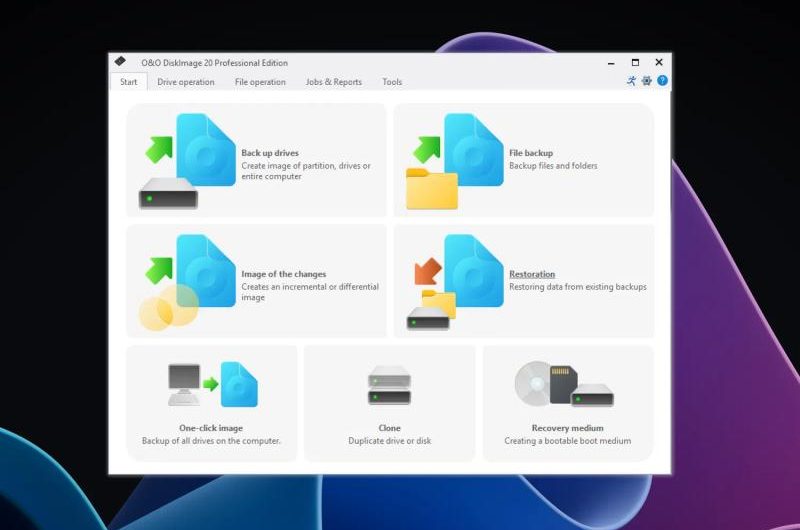Click the Recovery medium label

(x=567, y=428)
